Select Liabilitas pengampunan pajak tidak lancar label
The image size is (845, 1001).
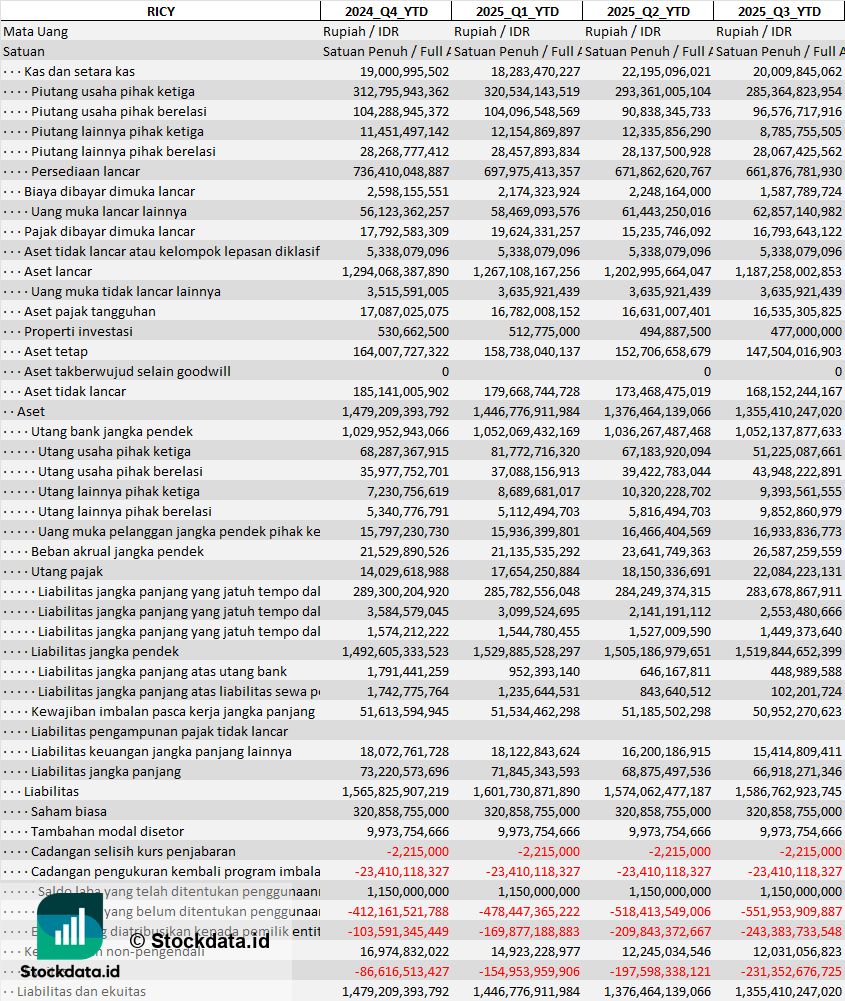[160, 732]
